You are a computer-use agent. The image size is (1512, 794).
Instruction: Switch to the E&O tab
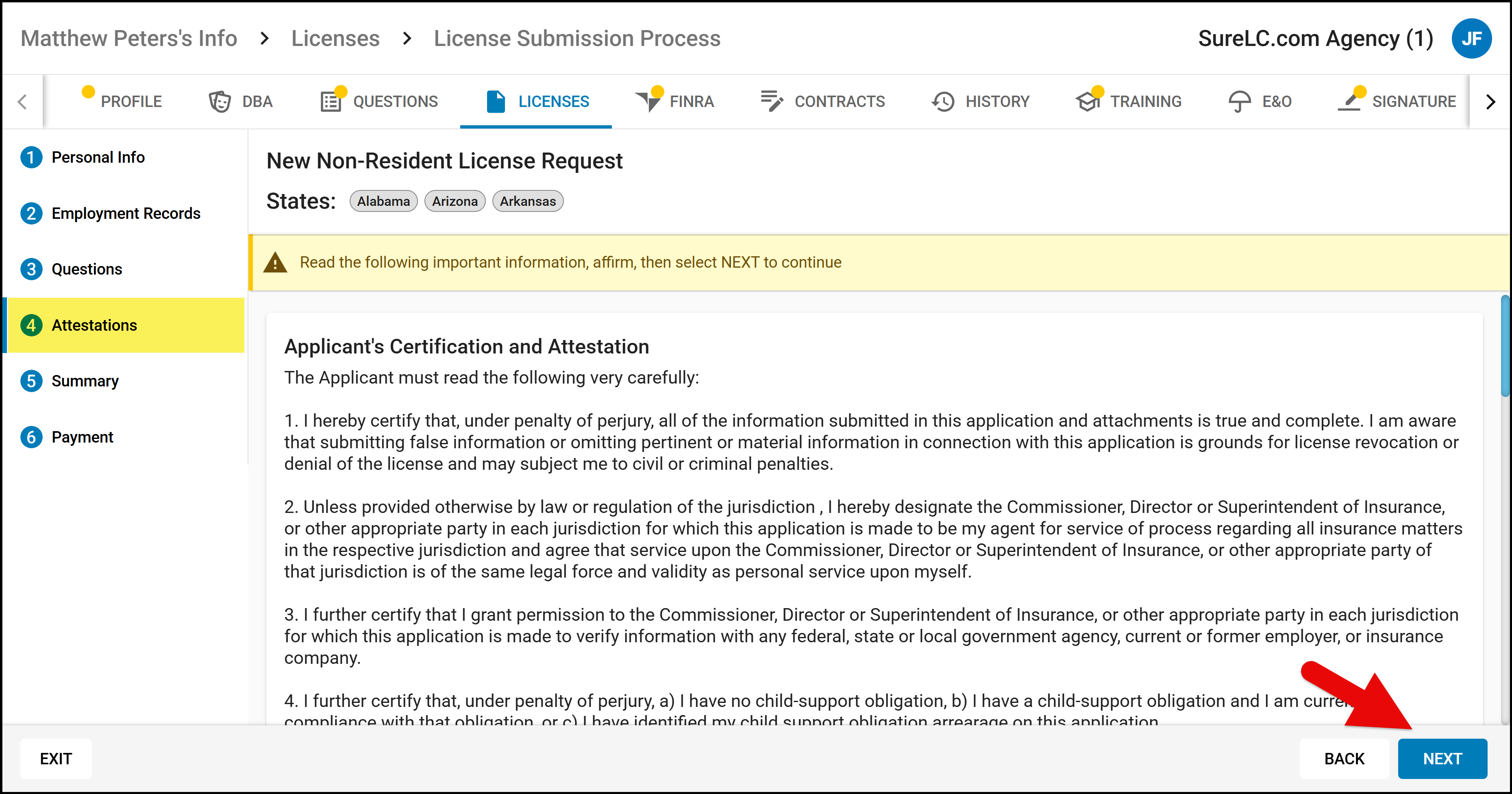coord(1260,102)
